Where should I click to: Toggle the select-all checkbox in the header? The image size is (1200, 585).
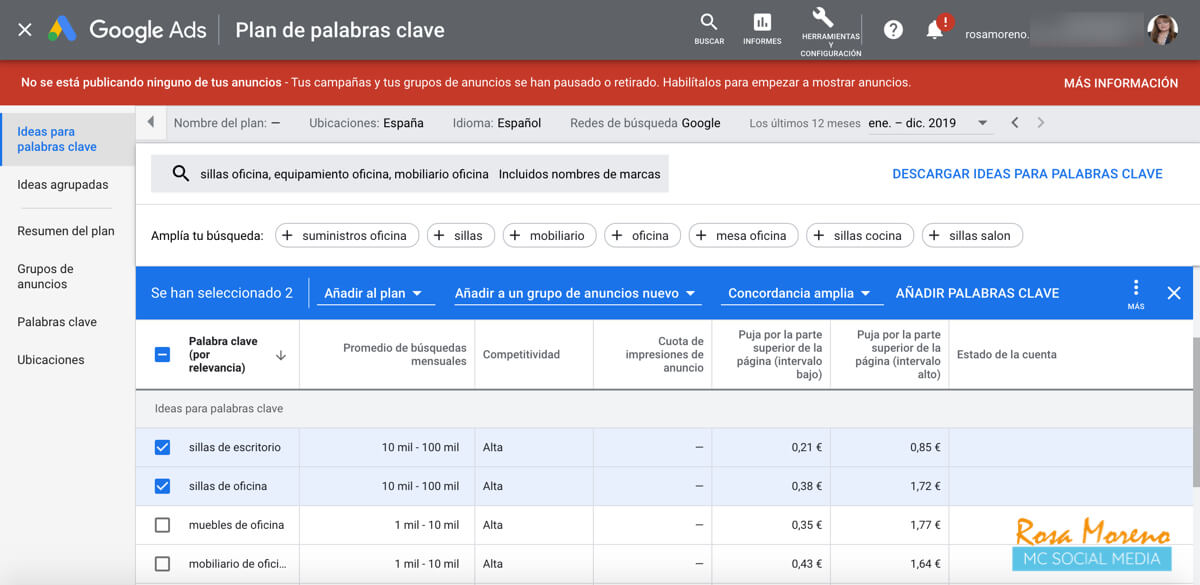(162, 353)
